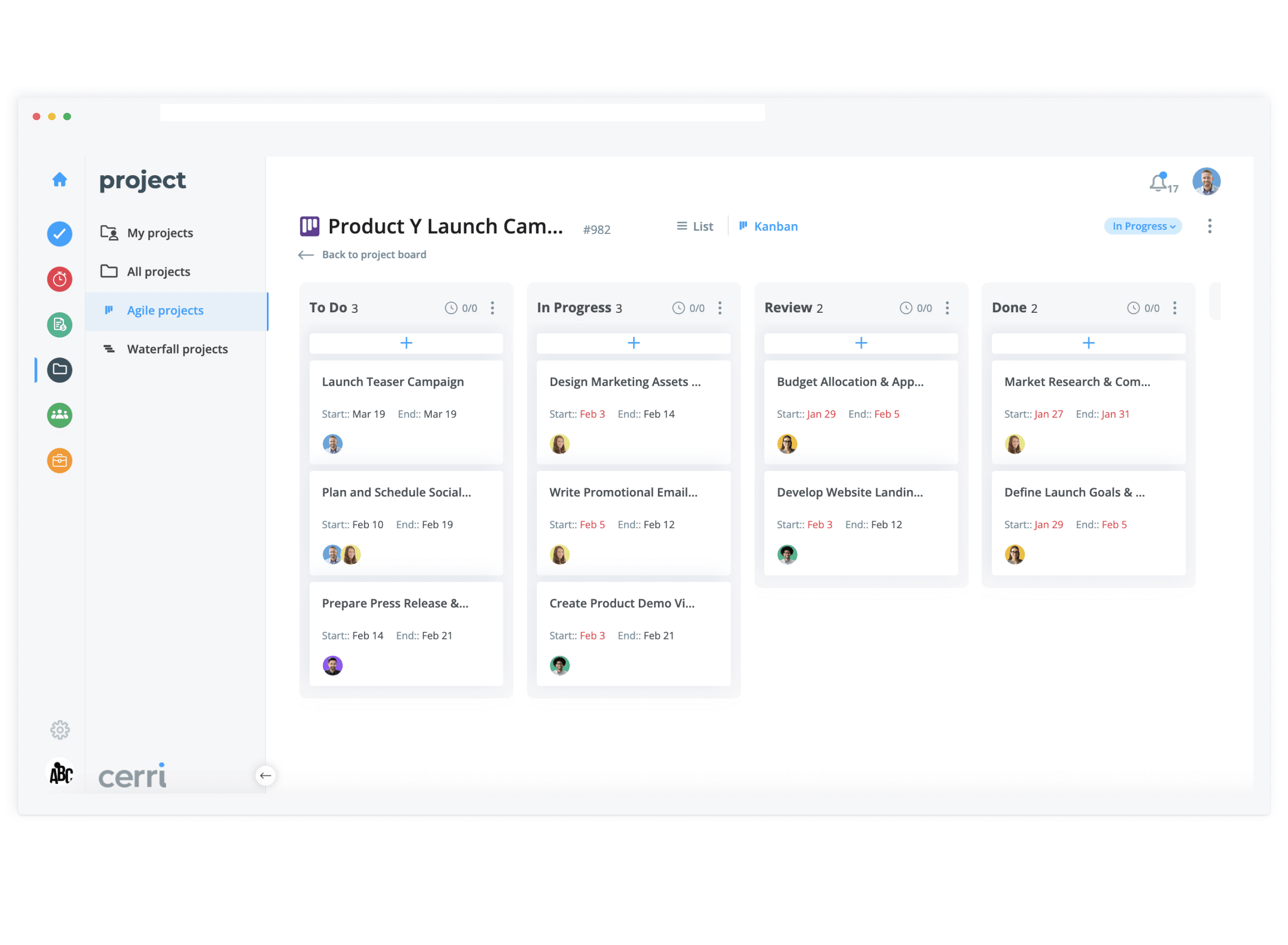Click the home icon in the sidebar

[x=59, y=180]
